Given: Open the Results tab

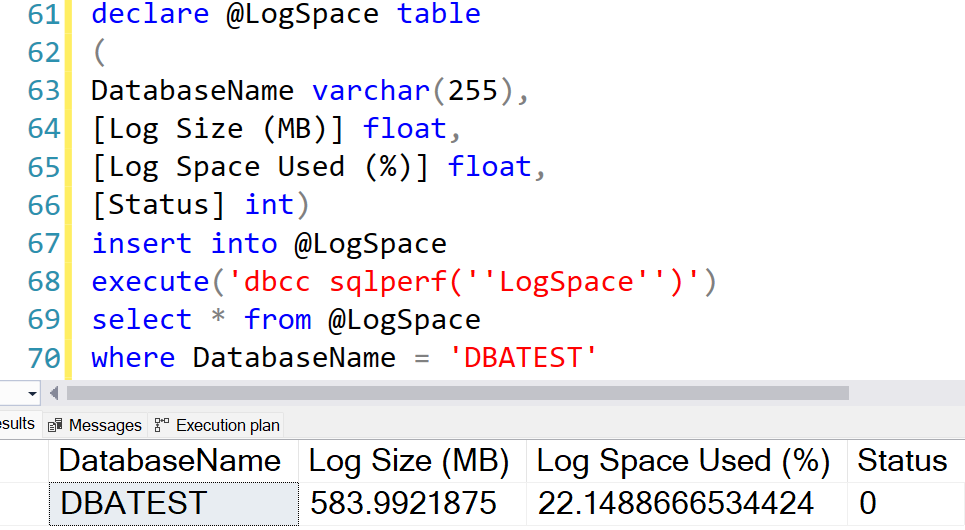Looking at the screenshot, I should pyautogui.click(x=18, y=424).
